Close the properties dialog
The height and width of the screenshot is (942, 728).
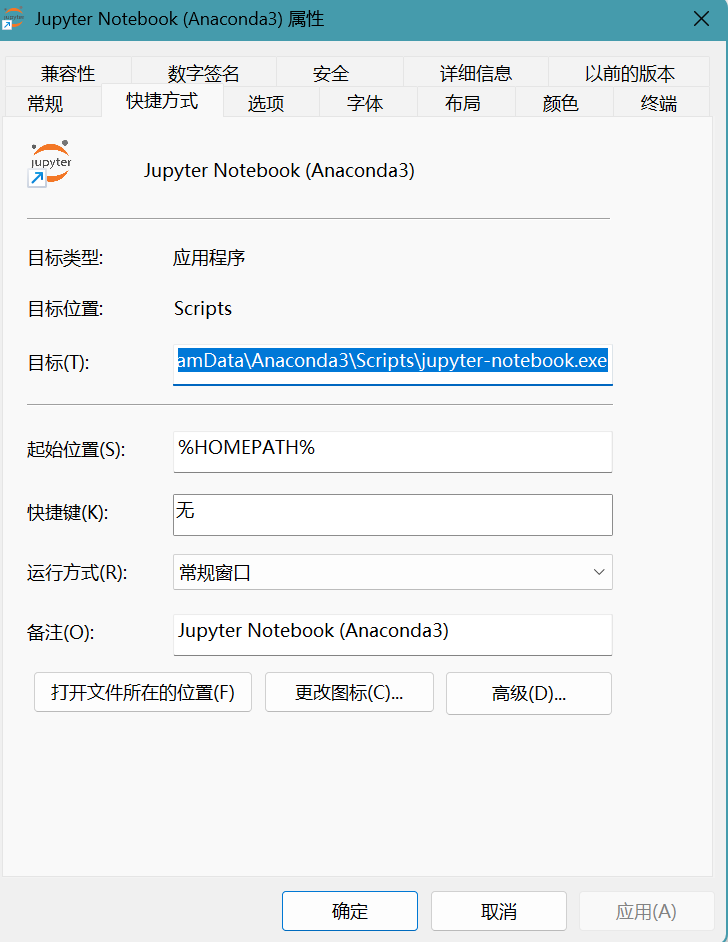pyautogui.click(x=701, y=19)
